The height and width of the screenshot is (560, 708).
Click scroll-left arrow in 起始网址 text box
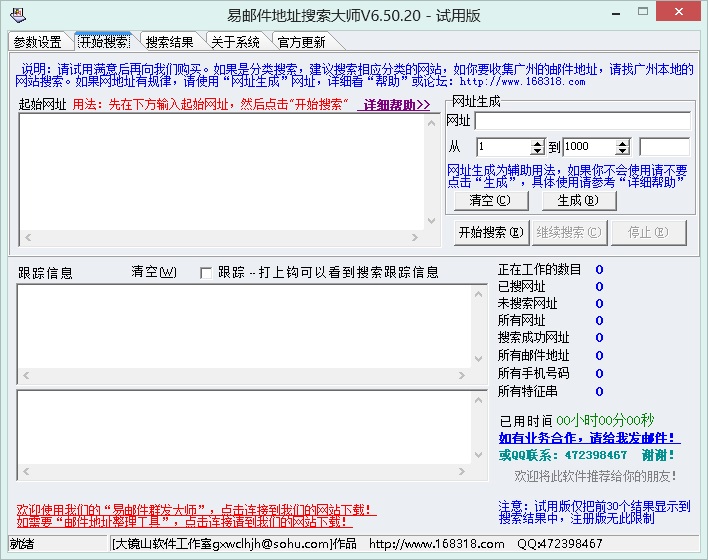27,237
